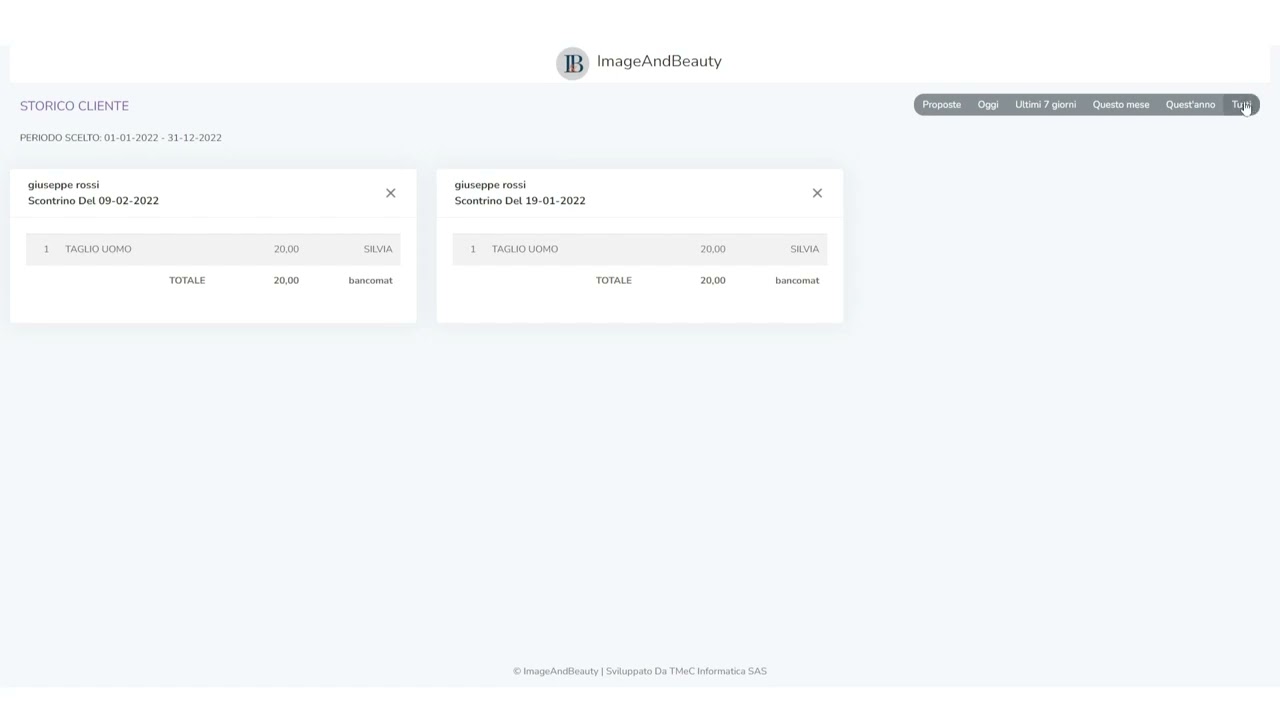Filter by Questo mese
1280x720 pixels.
[1121, 105]
